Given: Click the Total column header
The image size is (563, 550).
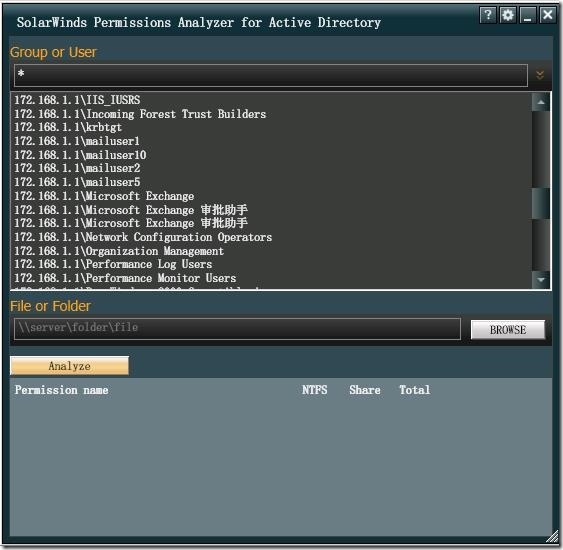Looking at the screenshot, I should [x=415, y=390].
